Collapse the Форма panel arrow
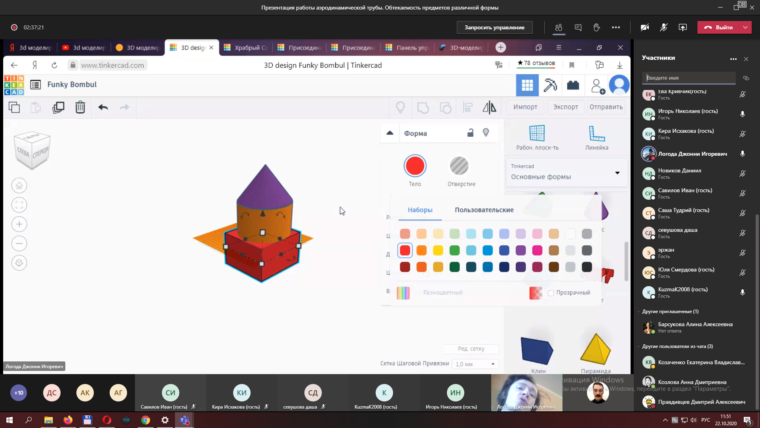 pos(391,133)
